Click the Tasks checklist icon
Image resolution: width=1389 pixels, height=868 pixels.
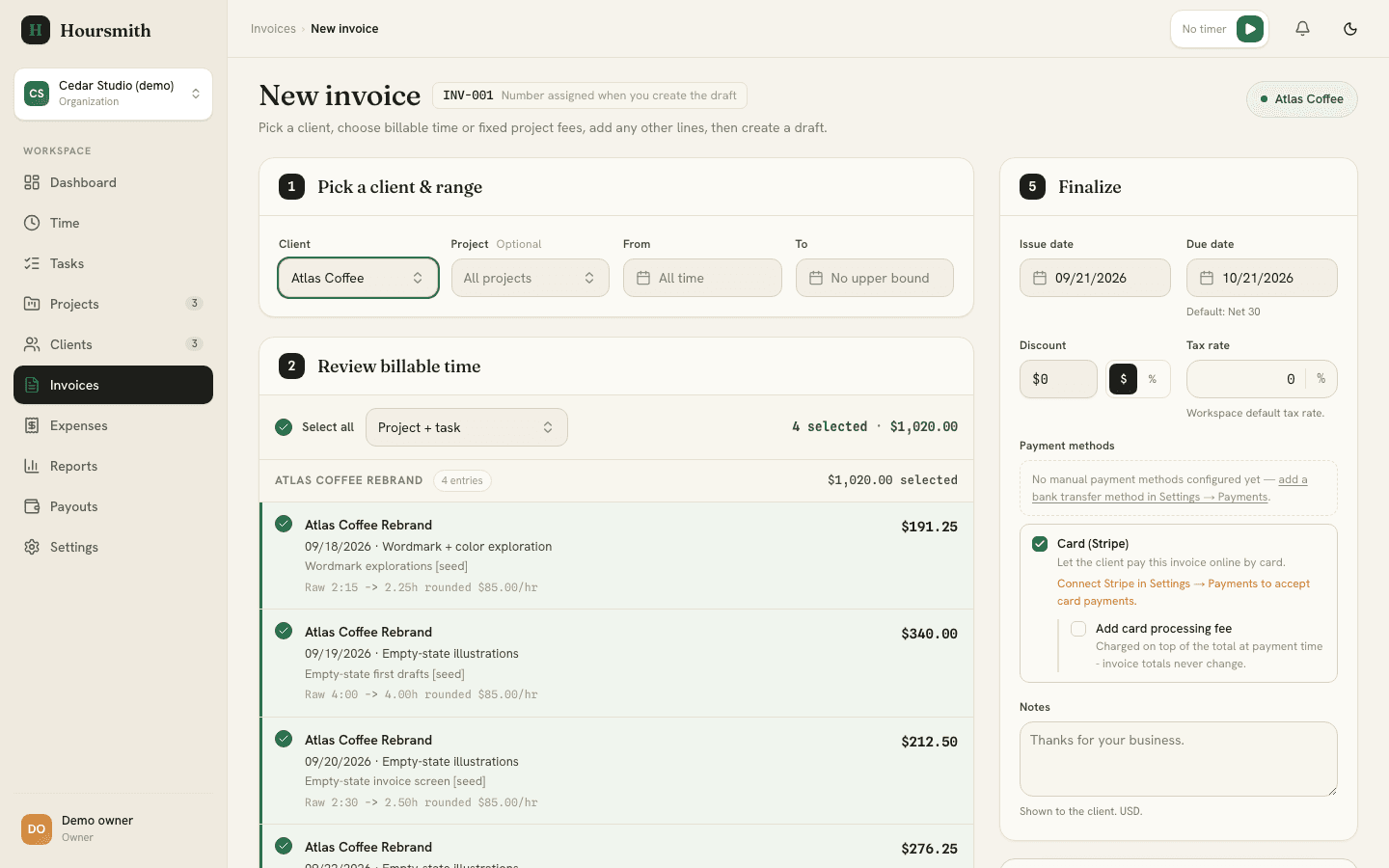(x=32, y=263)
